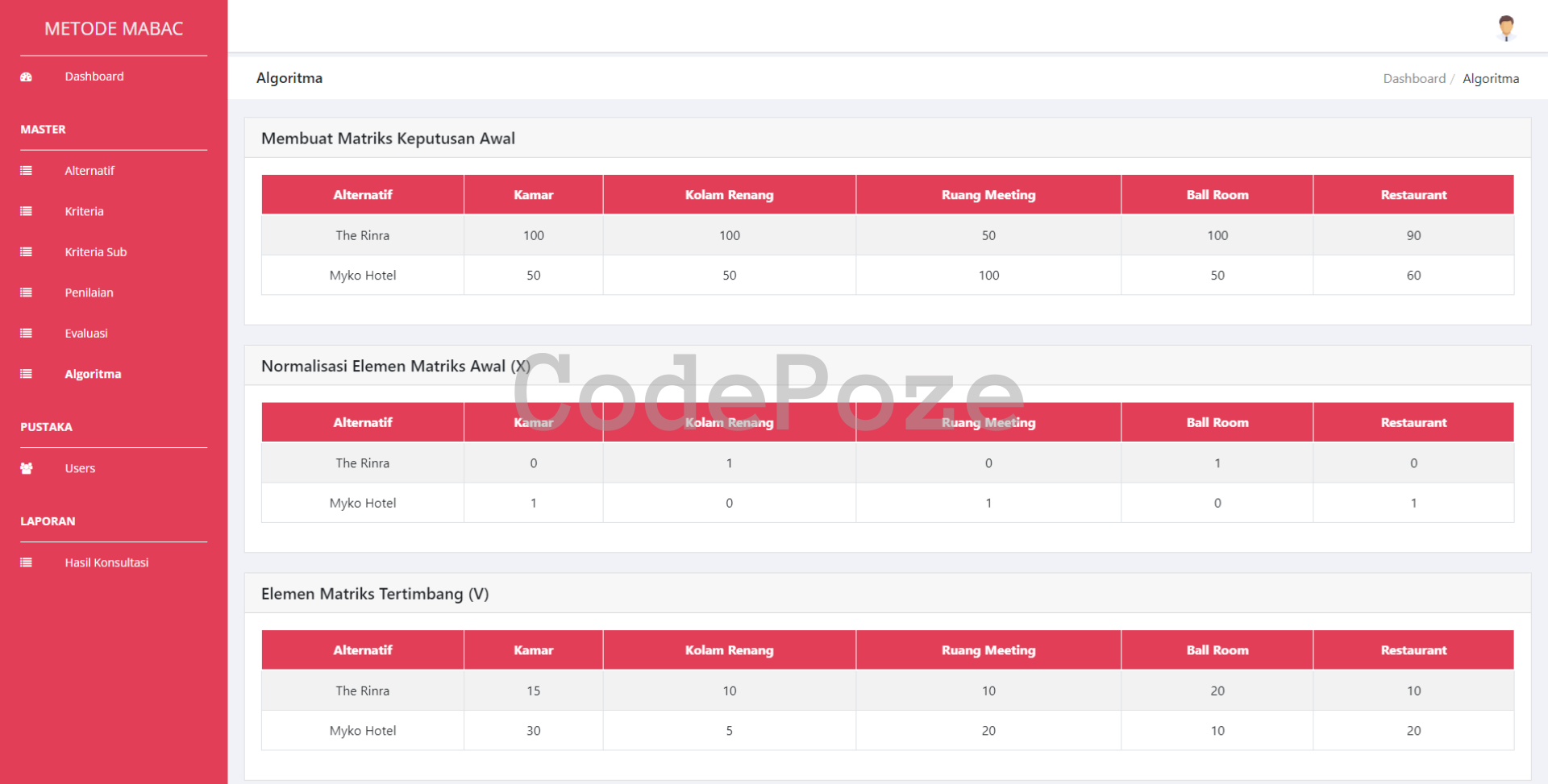
Task: Click Kamar header in the first table
Action: [533, 195]
